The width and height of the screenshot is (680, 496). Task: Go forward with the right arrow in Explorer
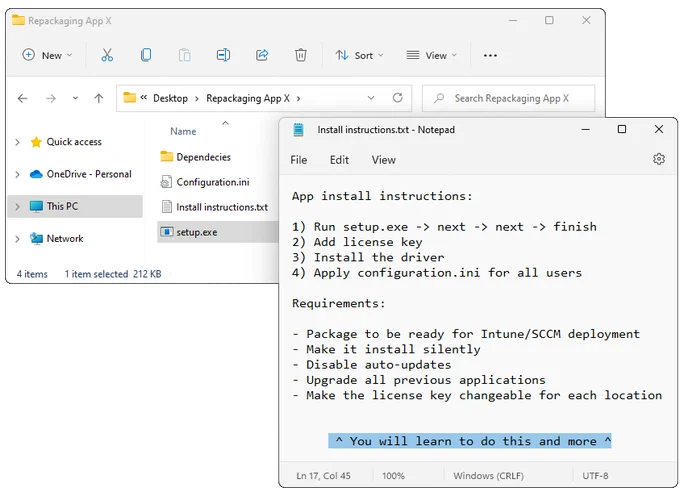pyautogui.click(x=51, y=98)
